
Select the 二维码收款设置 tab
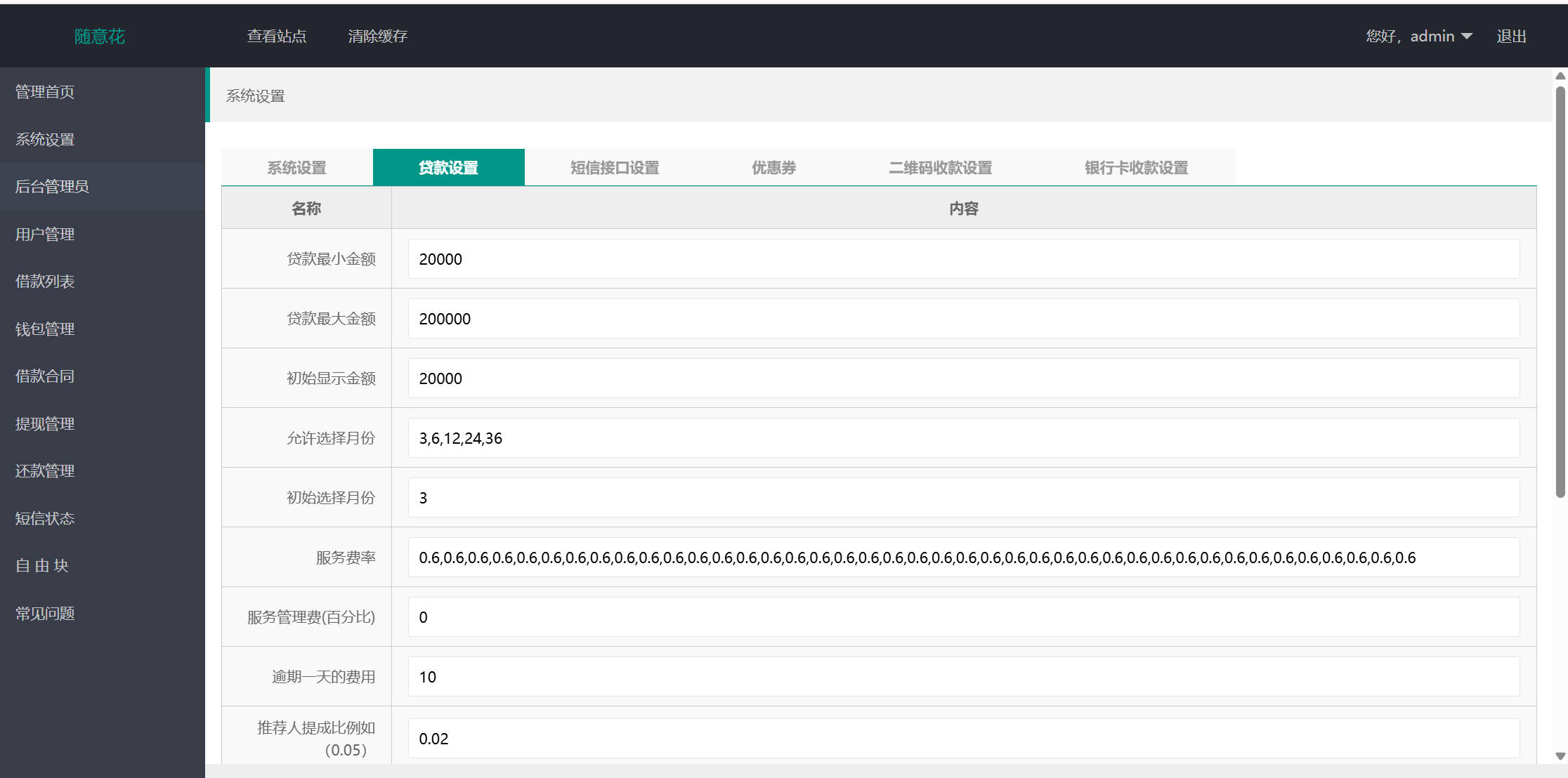tap(940, 168)
